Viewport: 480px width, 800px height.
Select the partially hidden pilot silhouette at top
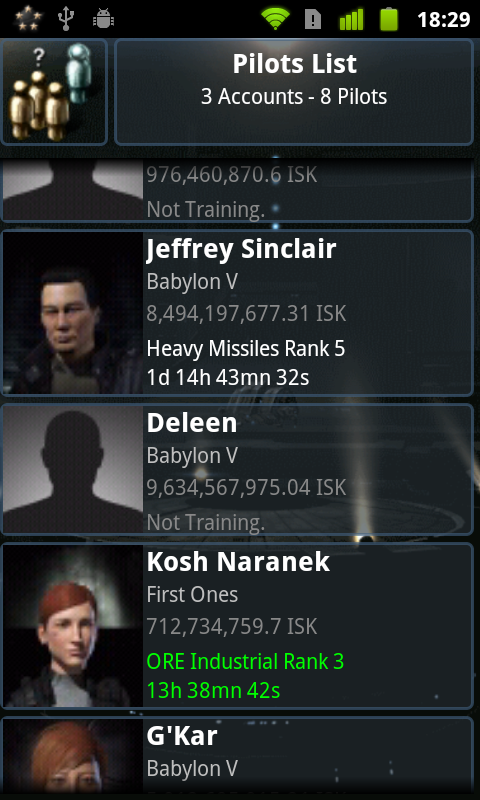click(73, 191)
